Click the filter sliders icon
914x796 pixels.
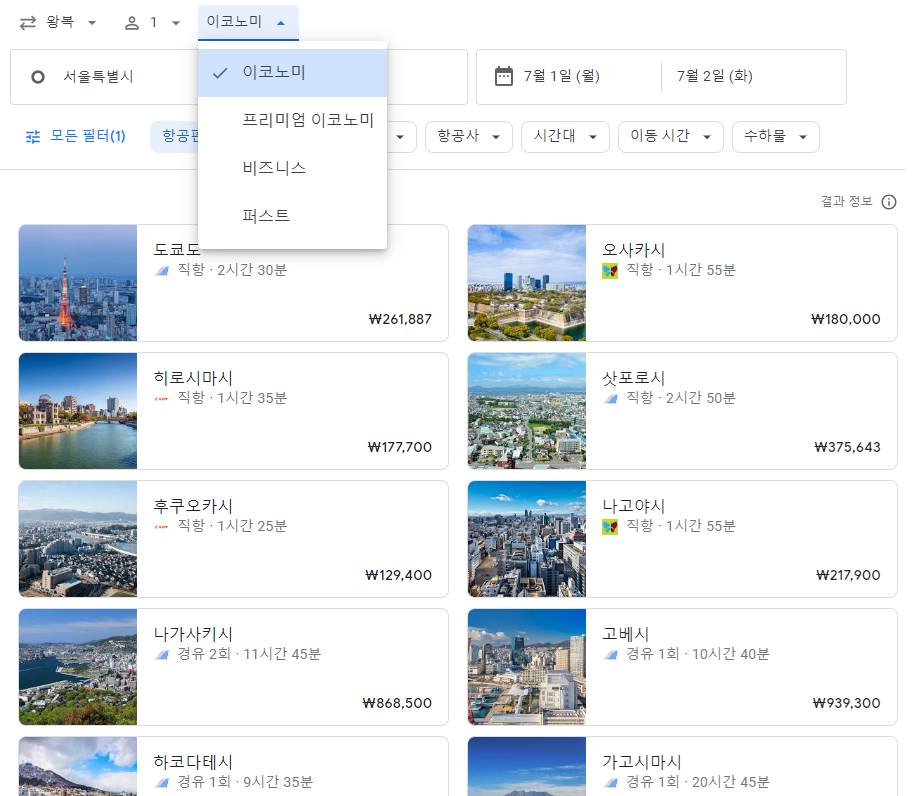click(33, 137)
